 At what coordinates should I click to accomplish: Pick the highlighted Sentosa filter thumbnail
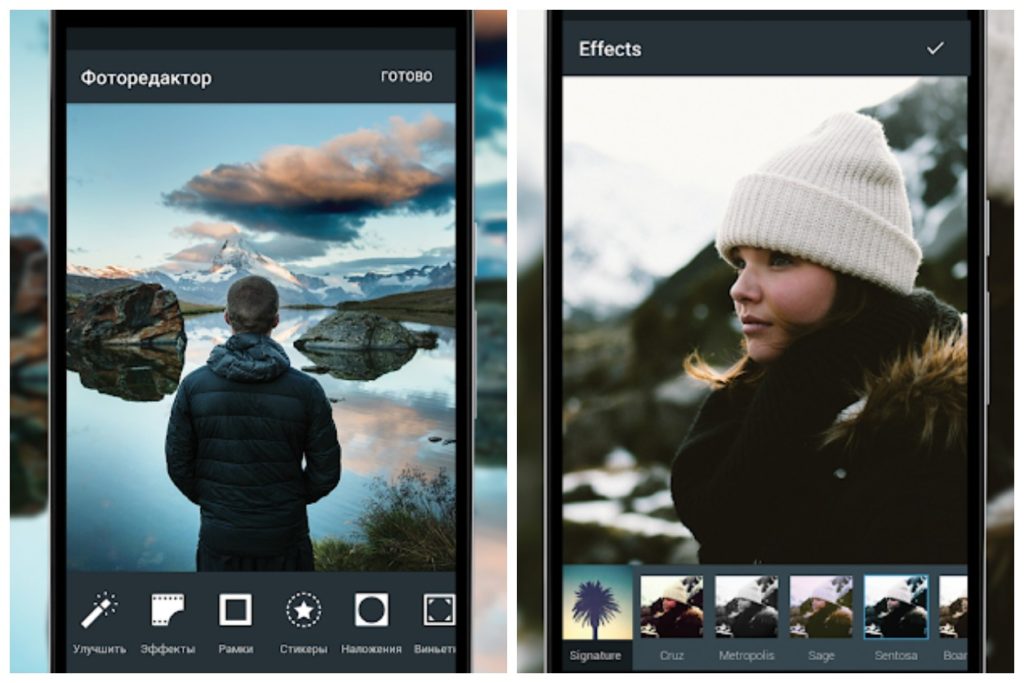coord(895,607)
